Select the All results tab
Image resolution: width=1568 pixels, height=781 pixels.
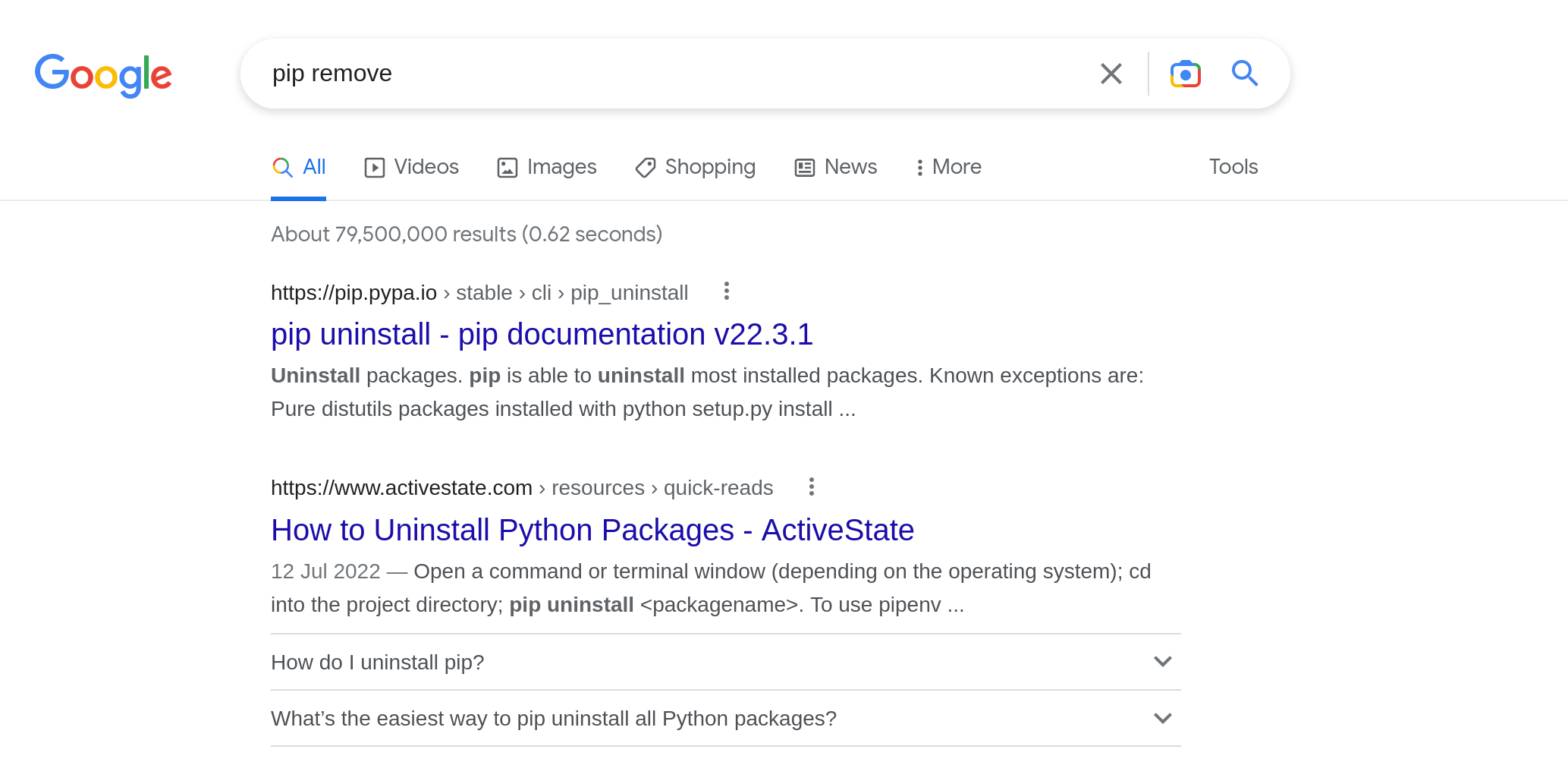coord(299,167)
